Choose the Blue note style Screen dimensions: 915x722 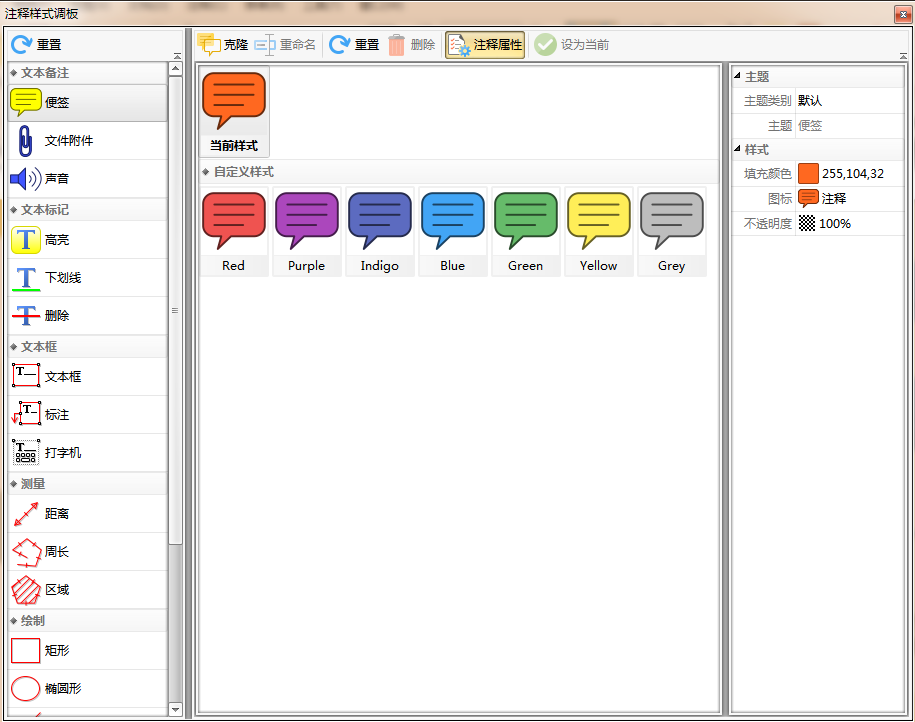[453, 232]
